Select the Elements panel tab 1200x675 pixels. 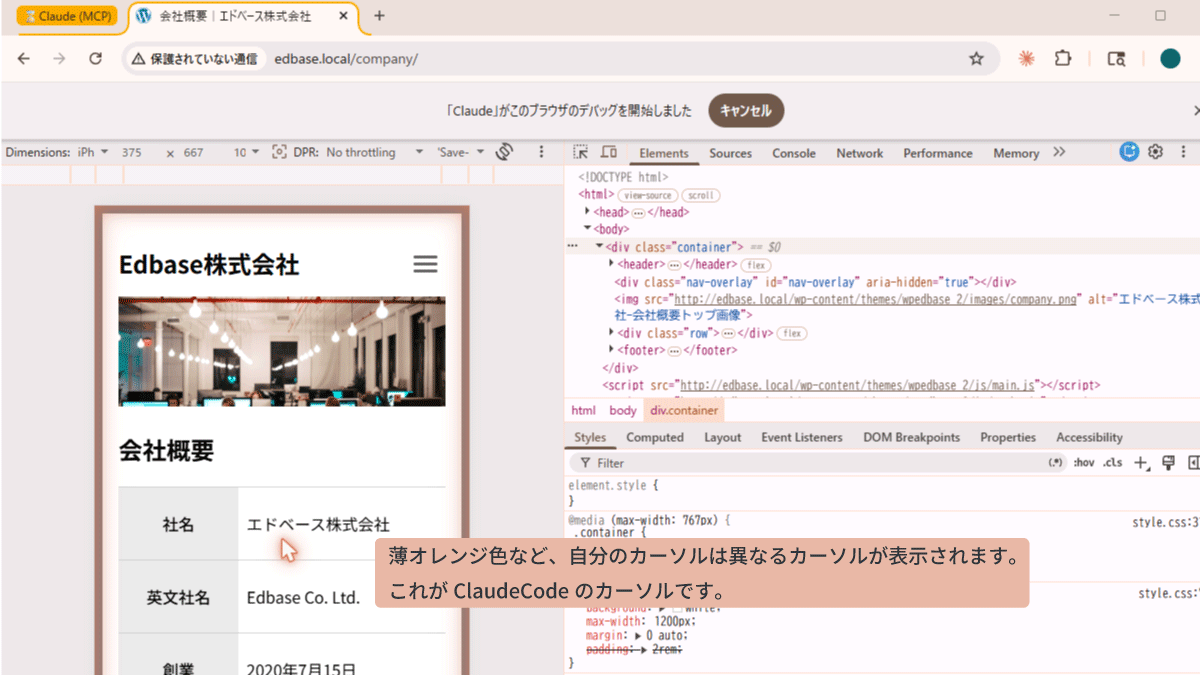click(664, 153)
